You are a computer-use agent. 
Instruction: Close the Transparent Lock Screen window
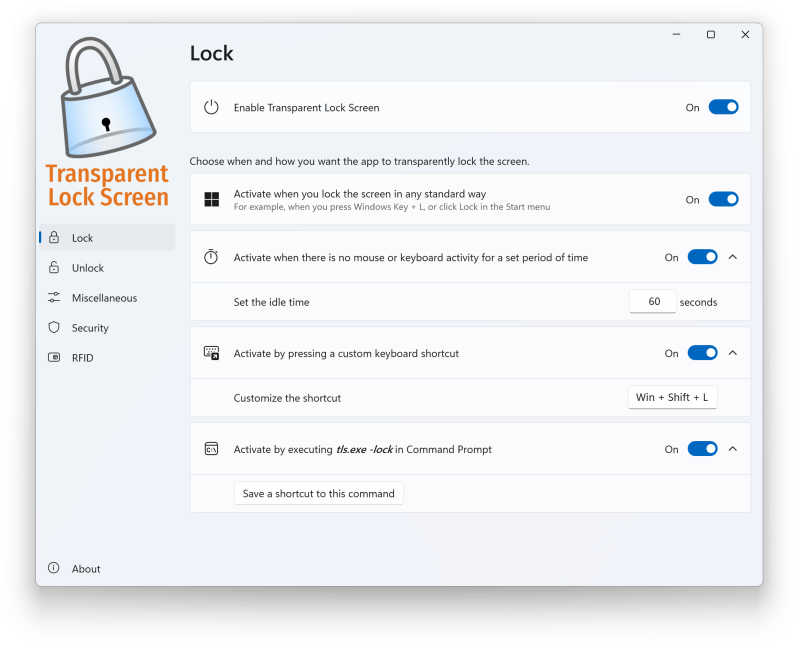(745, 35)
